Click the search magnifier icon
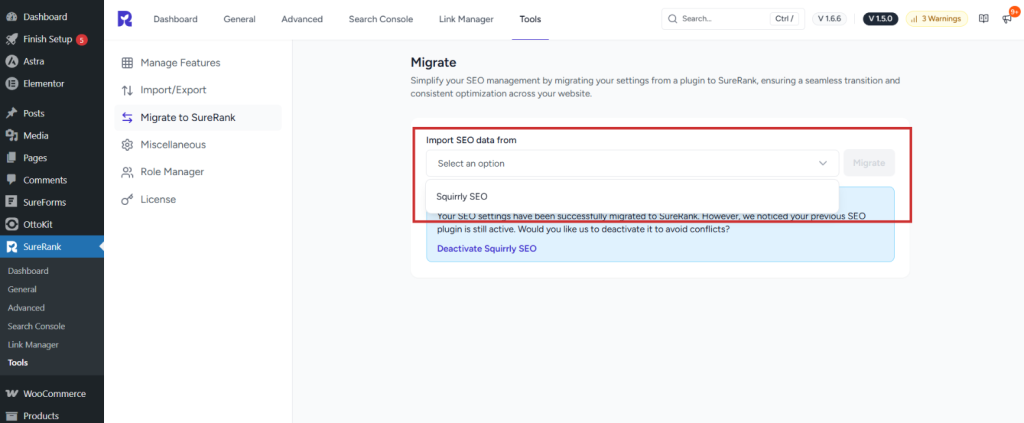 click(x=673, y=19)
